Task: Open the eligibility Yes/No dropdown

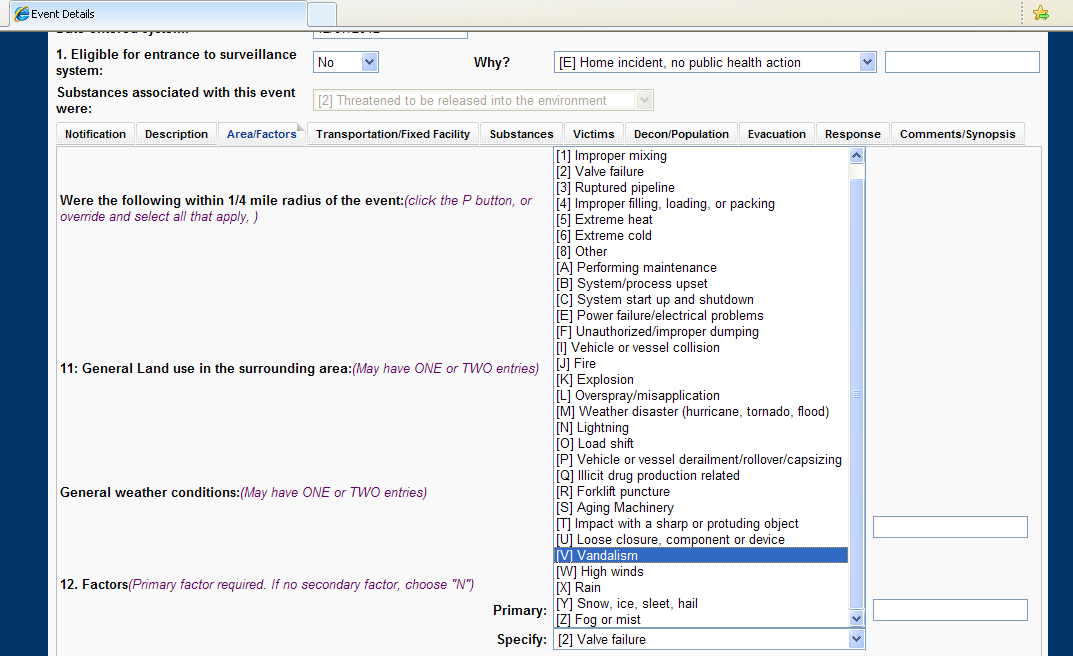Action: [x=346, y=62]
